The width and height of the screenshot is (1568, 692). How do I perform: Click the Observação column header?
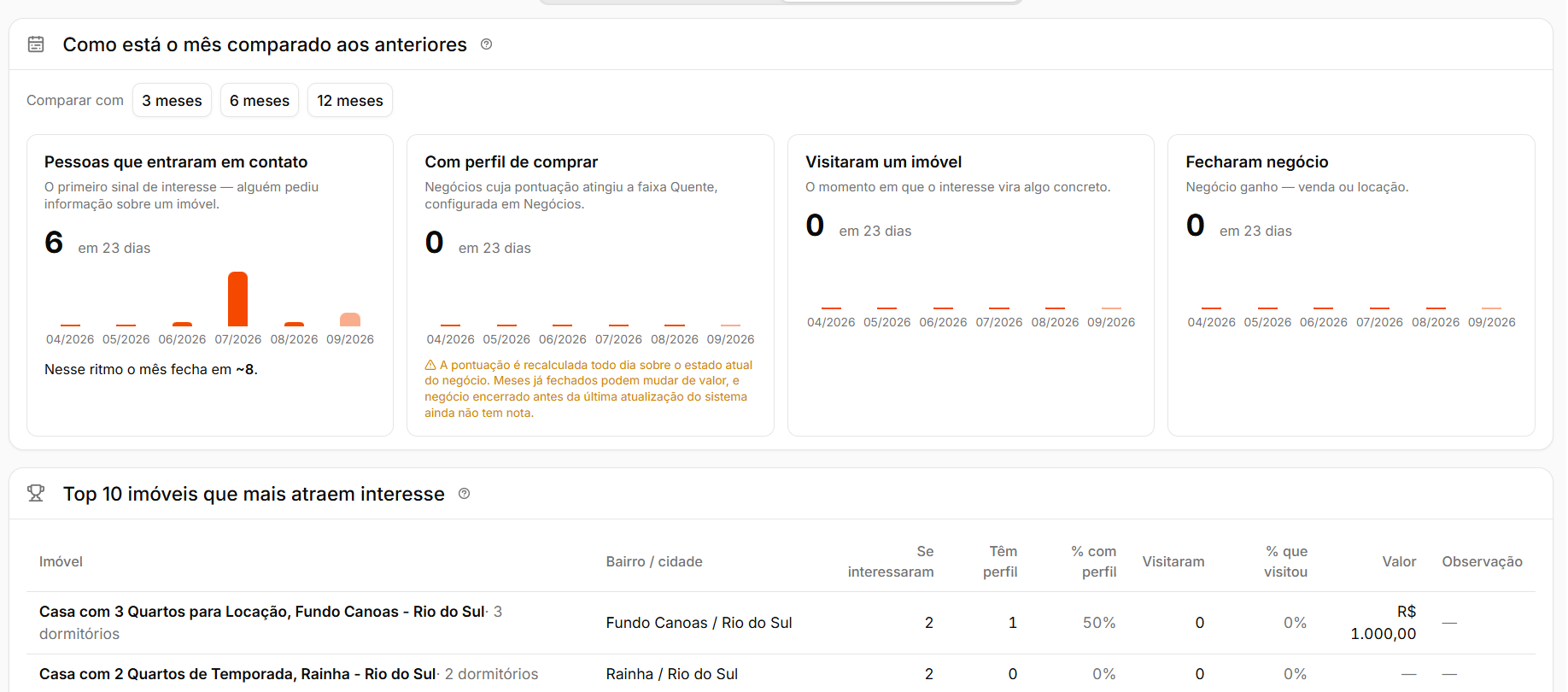[1482, 561]
